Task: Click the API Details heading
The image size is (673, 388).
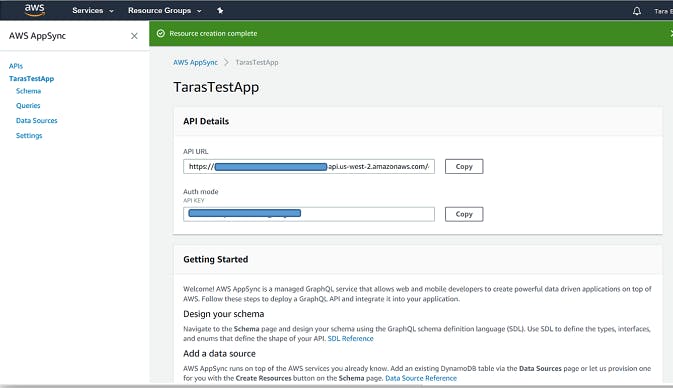Action: 206,121
